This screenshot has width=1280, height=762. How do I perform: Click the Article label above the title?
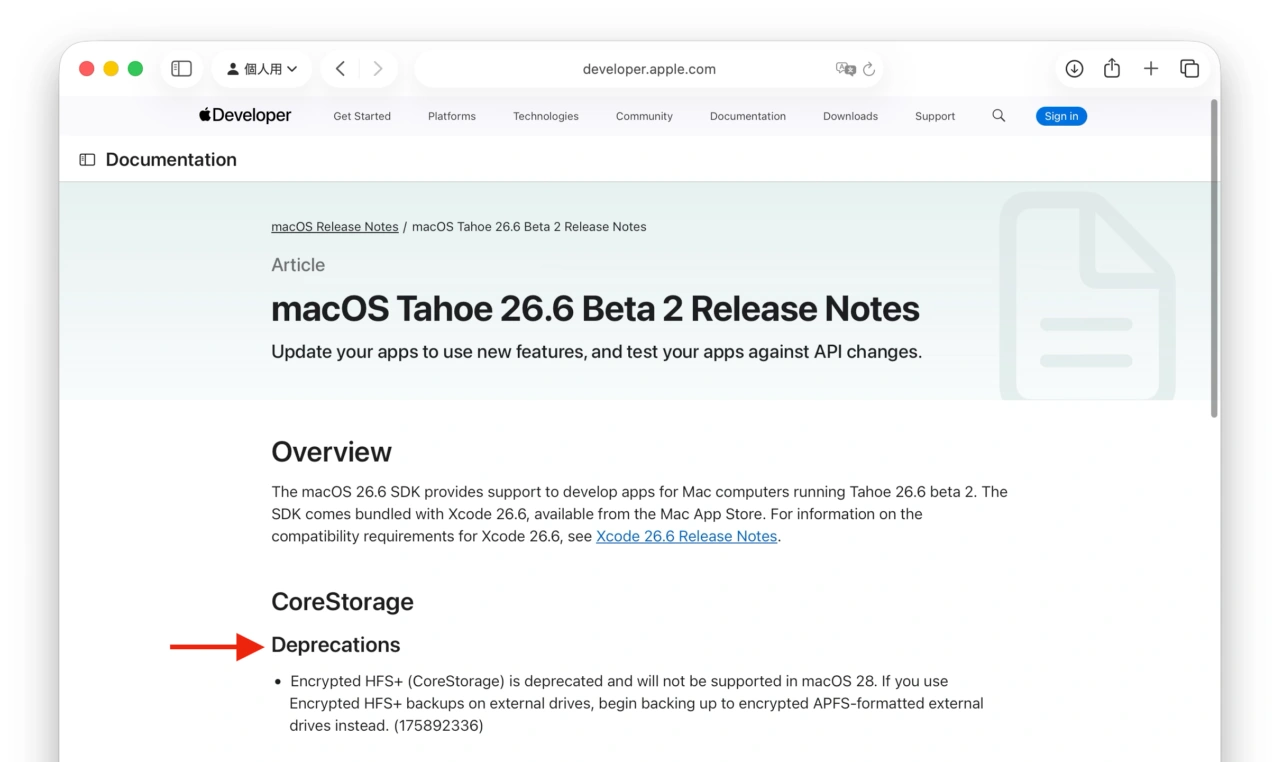coord(298,265)
